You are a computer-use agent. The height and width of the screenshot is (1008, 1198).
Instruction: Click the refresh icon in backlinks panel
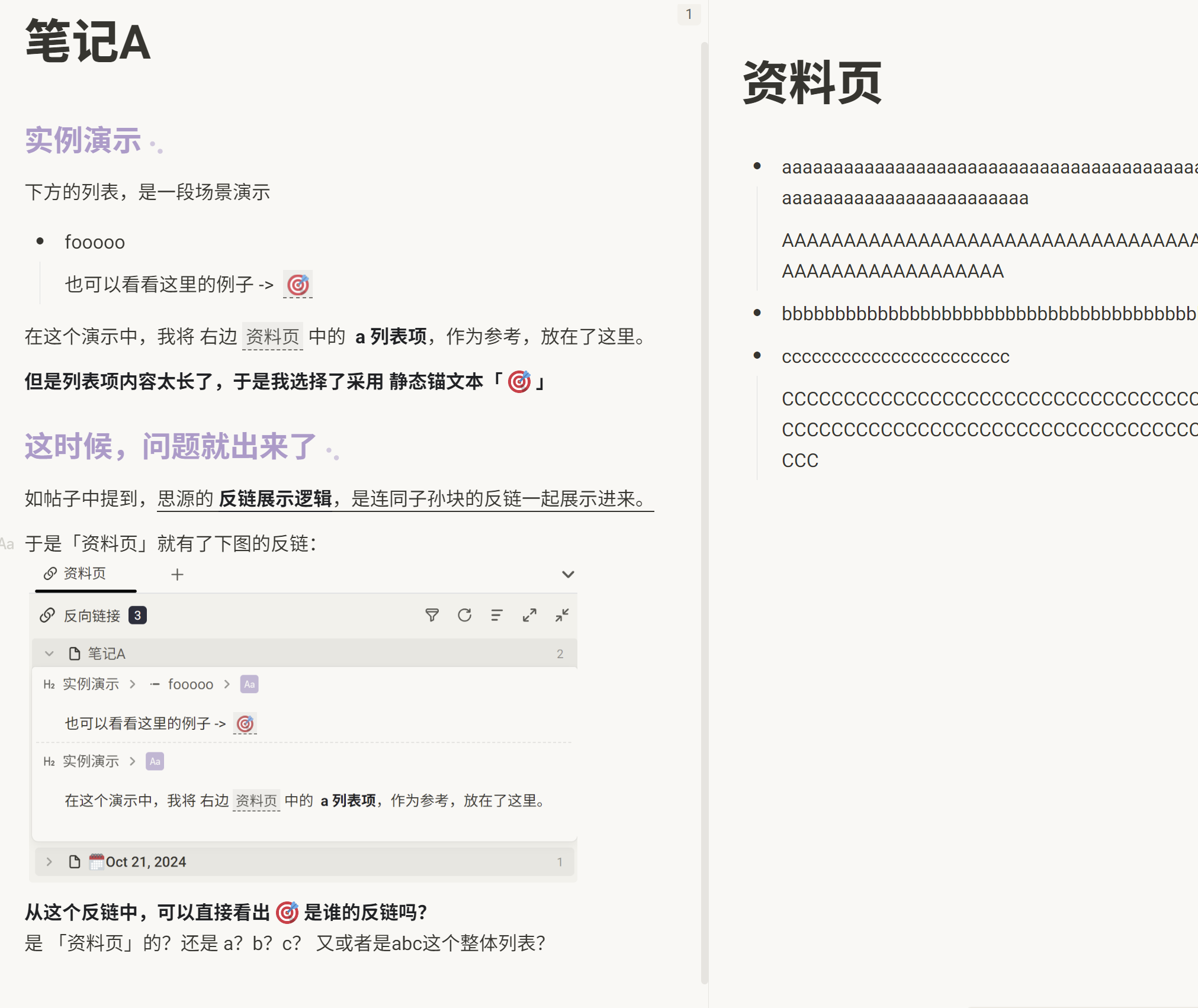pyautogui.click(x=464, y=616)
